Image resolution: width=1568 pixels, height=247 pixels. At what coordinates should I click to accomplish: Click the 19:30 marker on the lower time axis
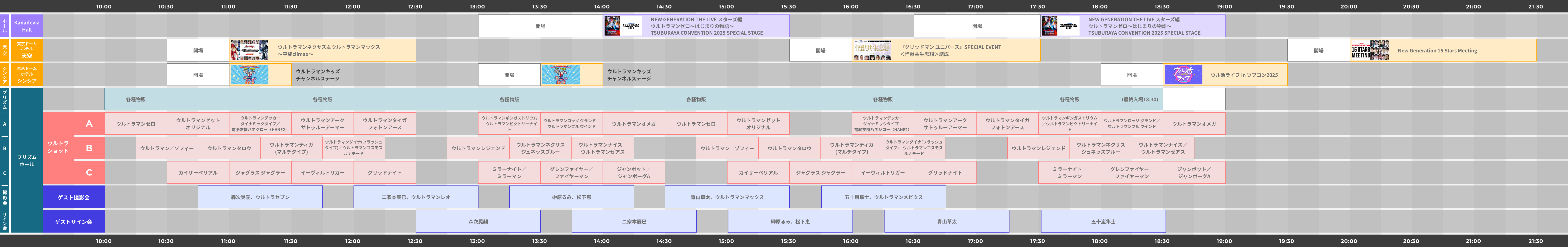tap(1287, 241)
